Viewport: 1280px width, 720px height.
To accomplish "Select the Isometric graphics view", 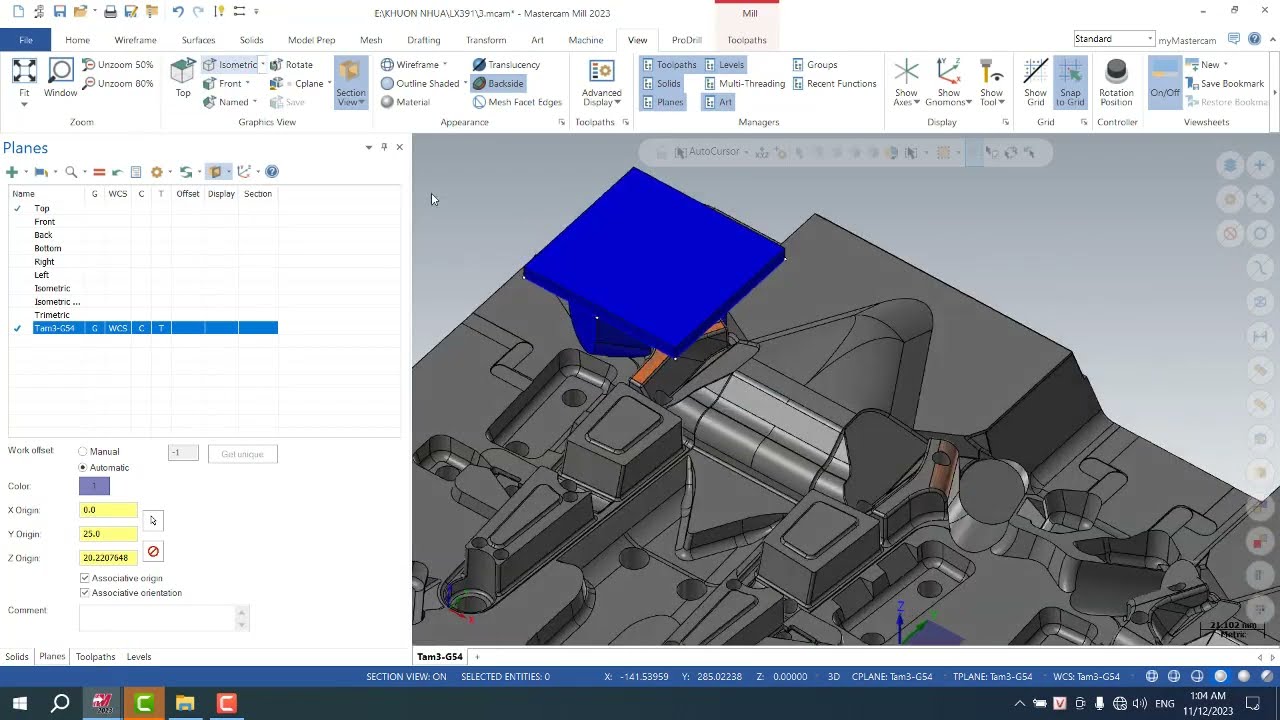I will pos(231,65).
